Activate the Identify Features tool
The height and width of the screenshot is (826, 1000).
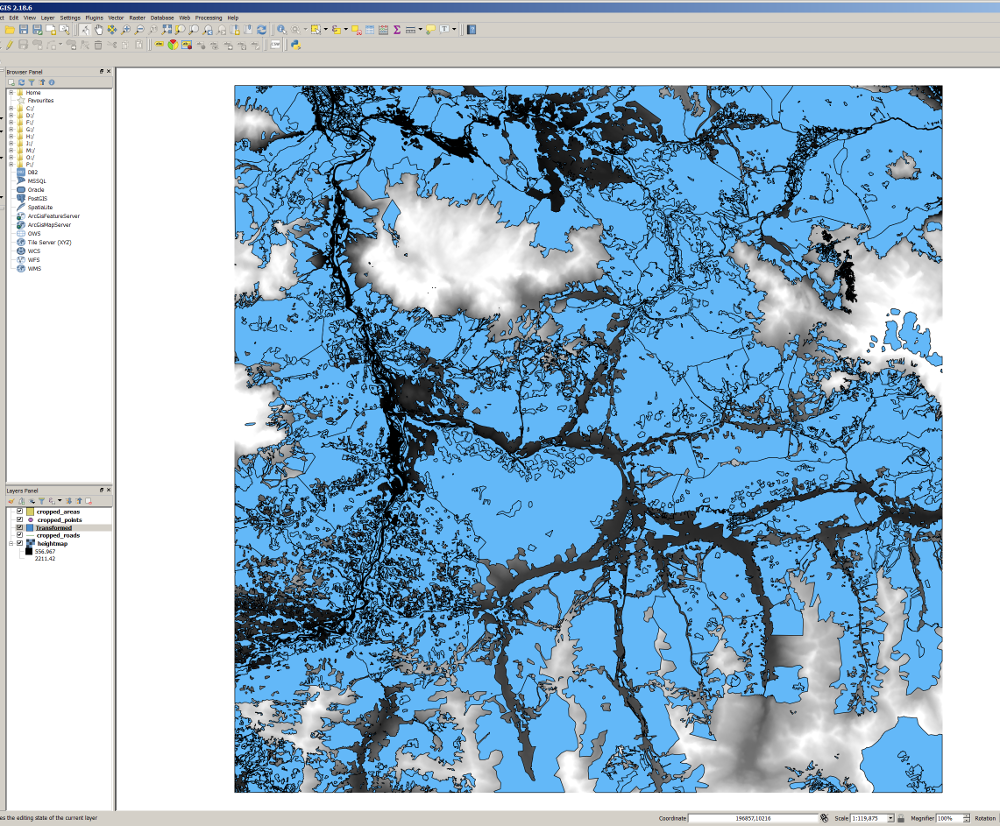(281, 30)
